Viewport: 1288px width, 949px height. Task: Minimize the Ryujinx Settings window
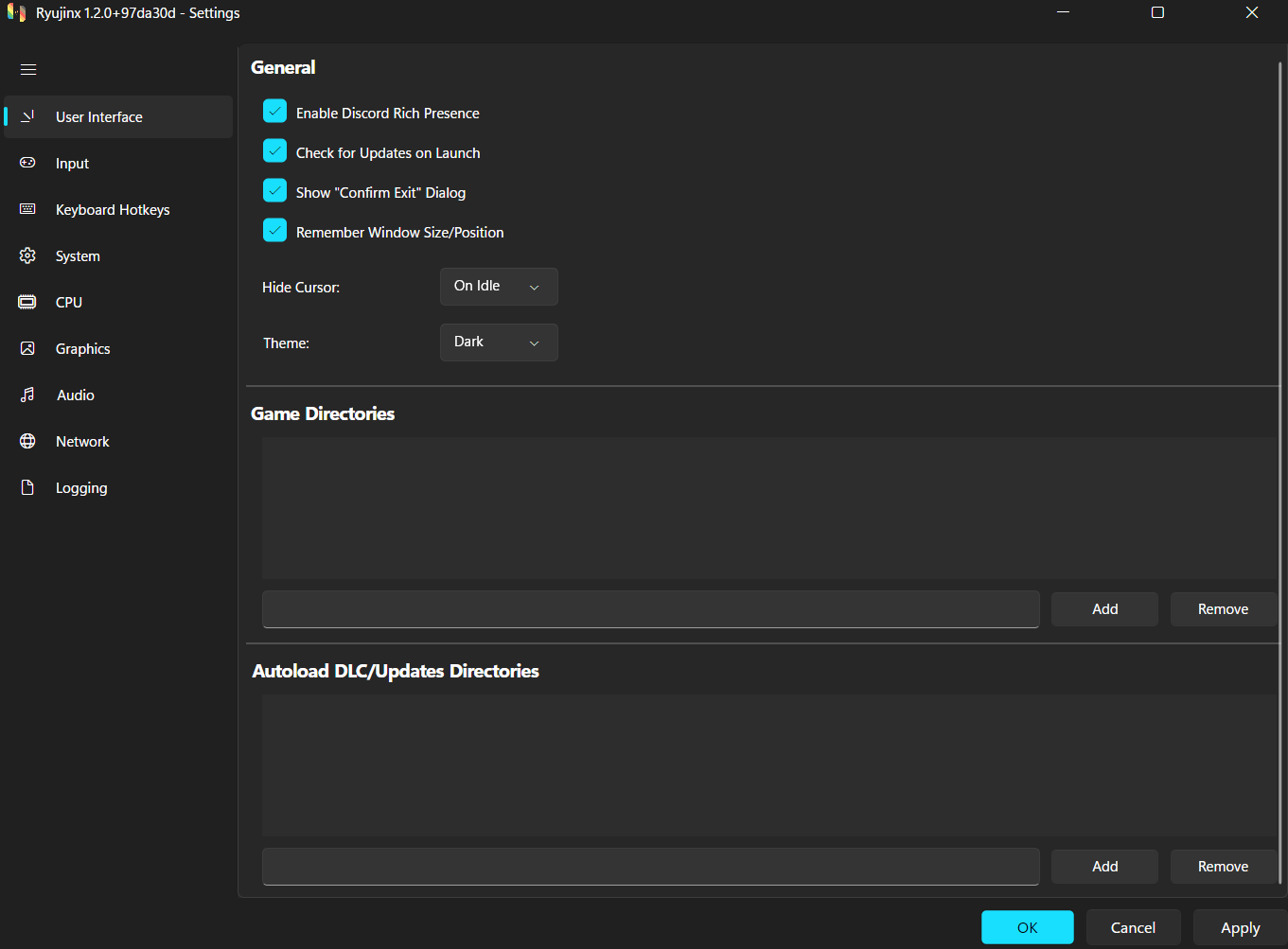point(1063,12)
